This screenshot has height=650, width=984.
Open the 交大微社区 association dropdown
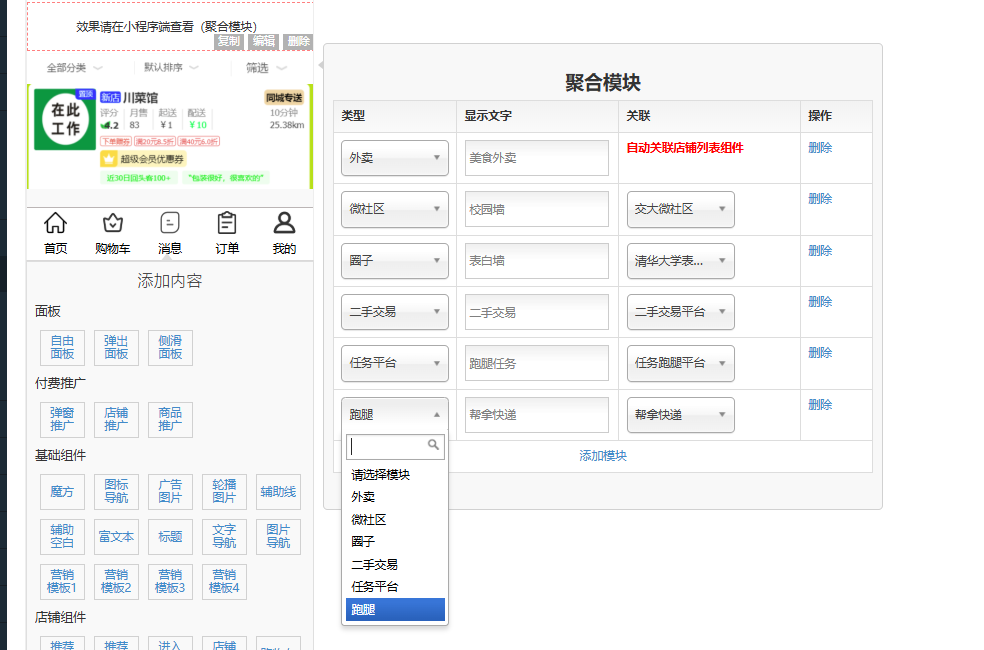[x=680, y=210]
